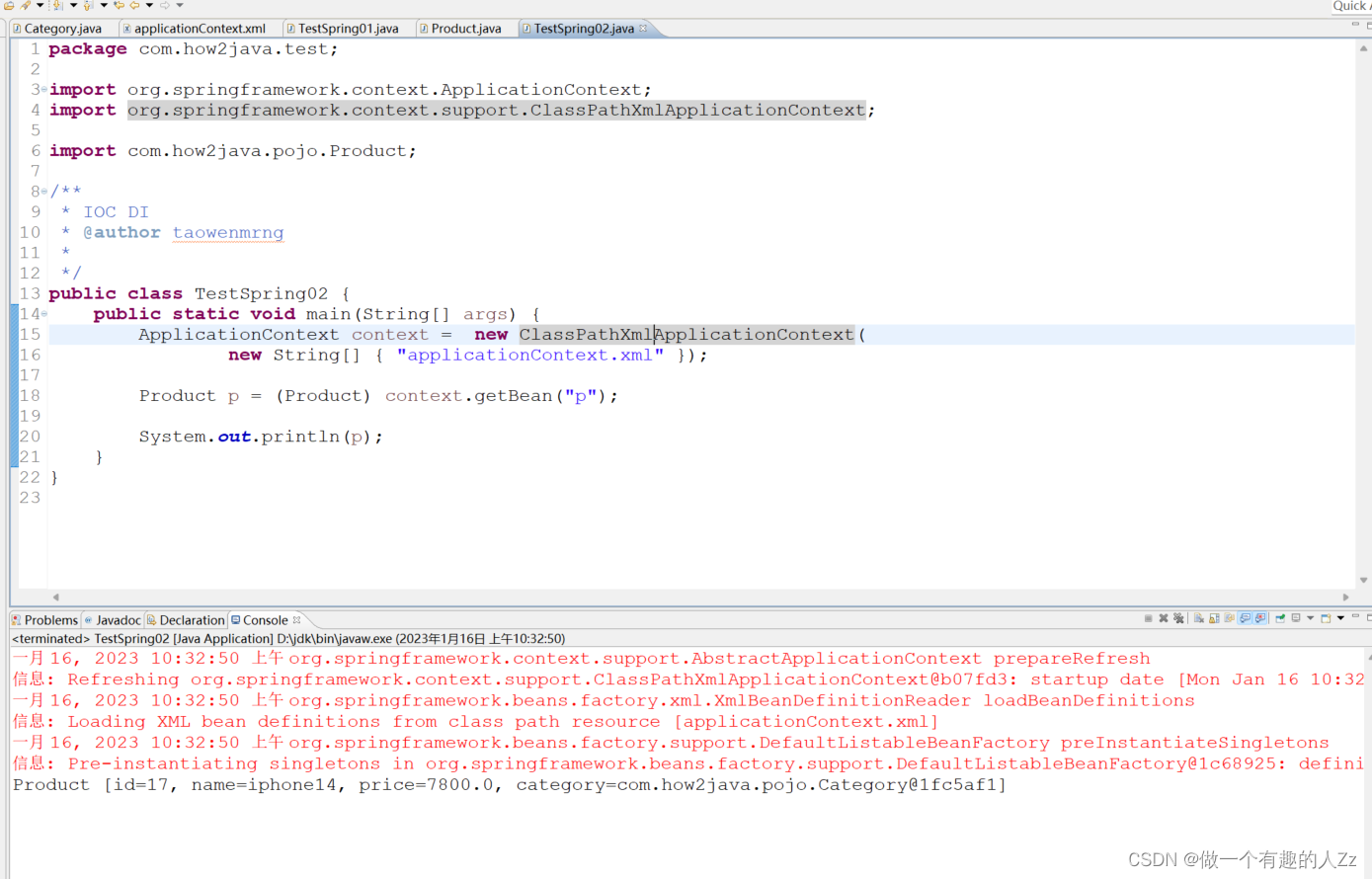Viewport: 1372px width, 879px height.
Task: Collapse the import block at line 3
Action: pos(44,90)
